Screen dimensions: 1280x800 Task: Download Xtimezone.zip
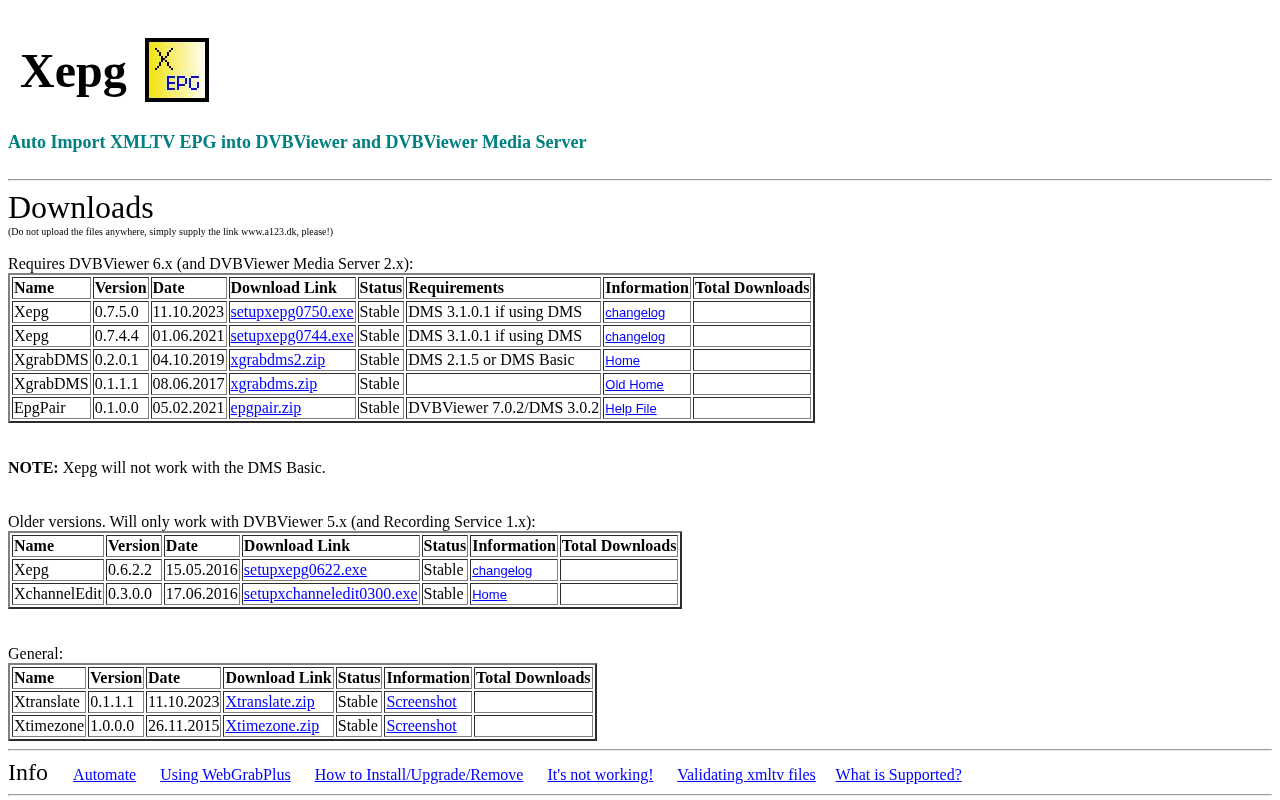click(272, 726)
